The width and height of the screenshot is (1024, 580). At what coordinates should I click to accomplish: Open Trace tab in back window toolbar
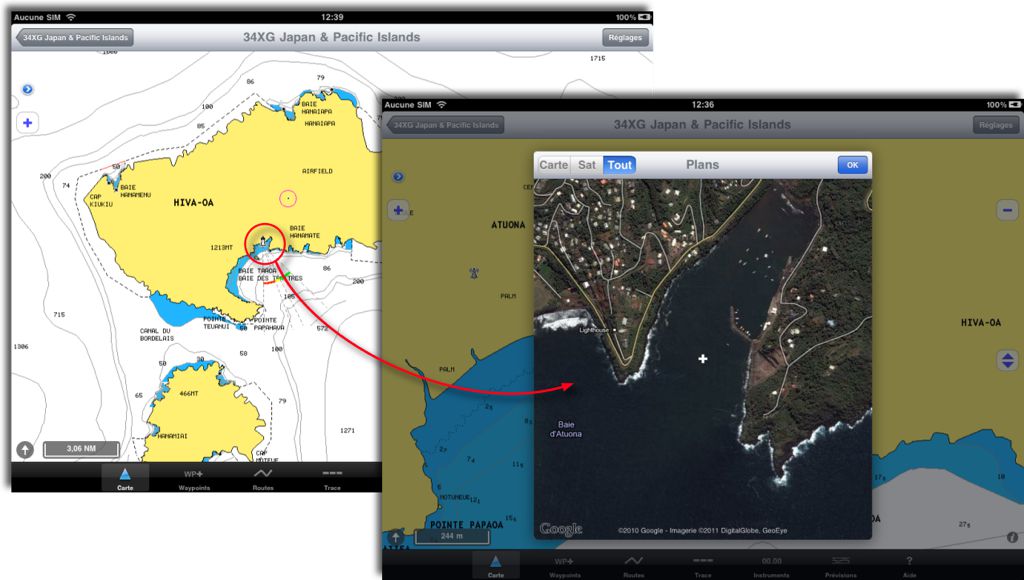[x=332, y=478]
